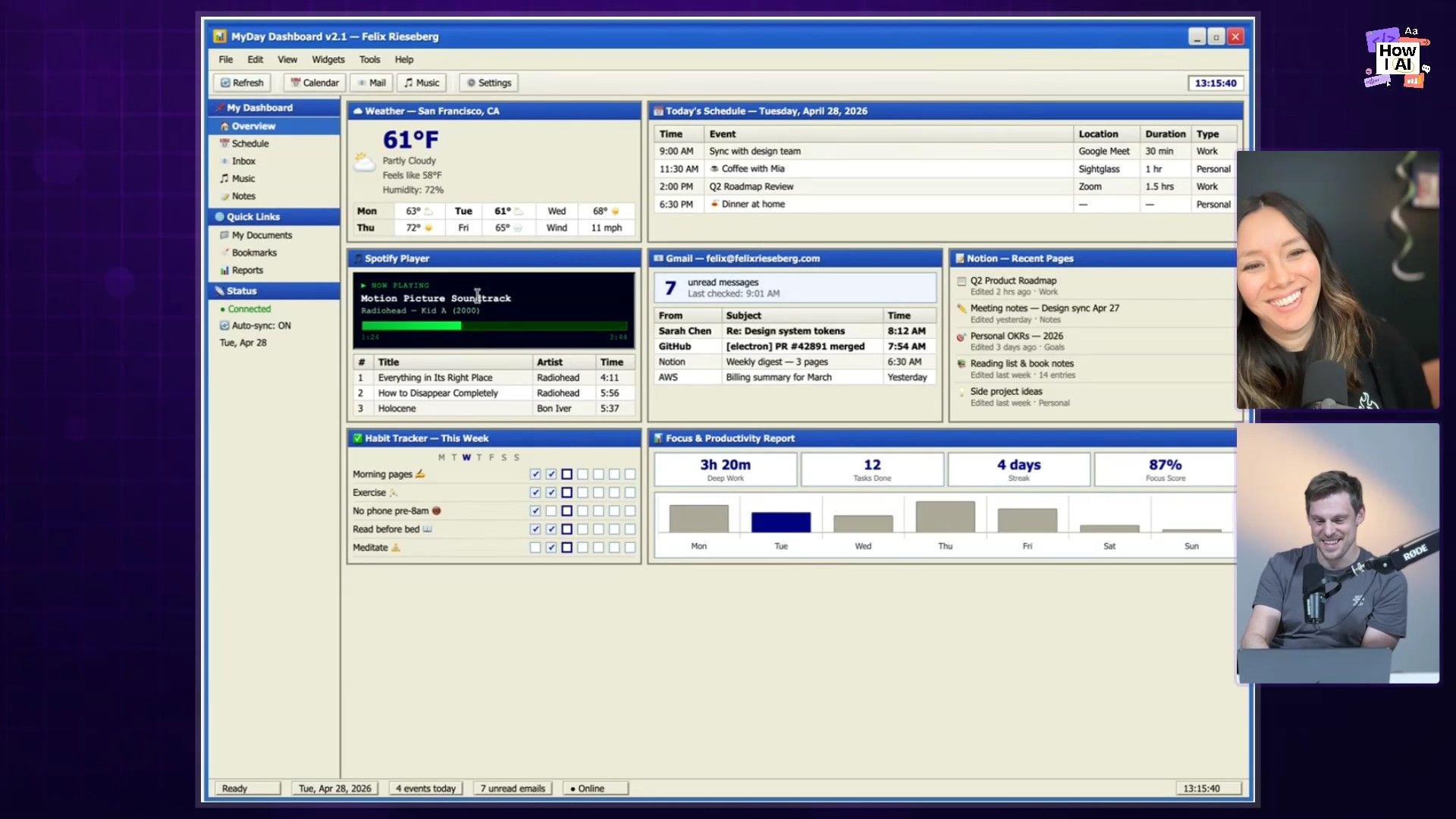The width and height of the screenshot is (1456, 819).
Task: Open Inbox in the sidebar
Action: coord(275,161)
